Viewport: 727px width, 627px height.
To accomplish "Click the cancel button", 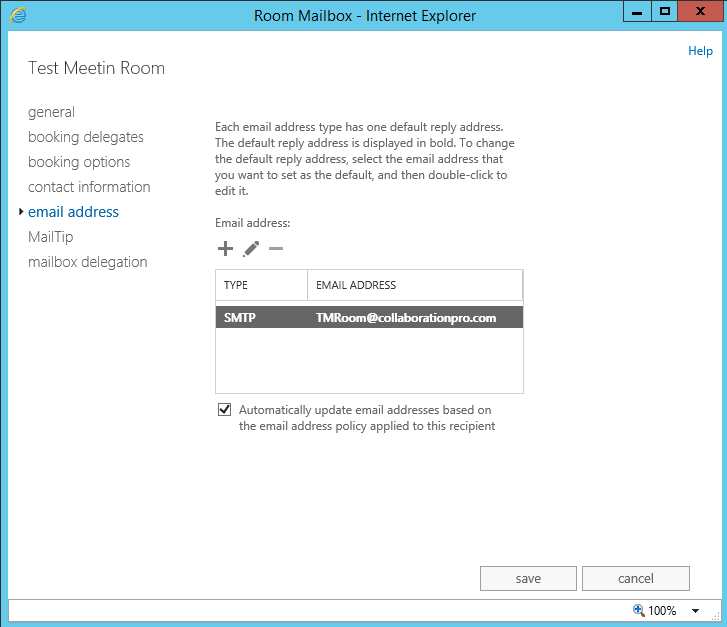I will [636, 578].
